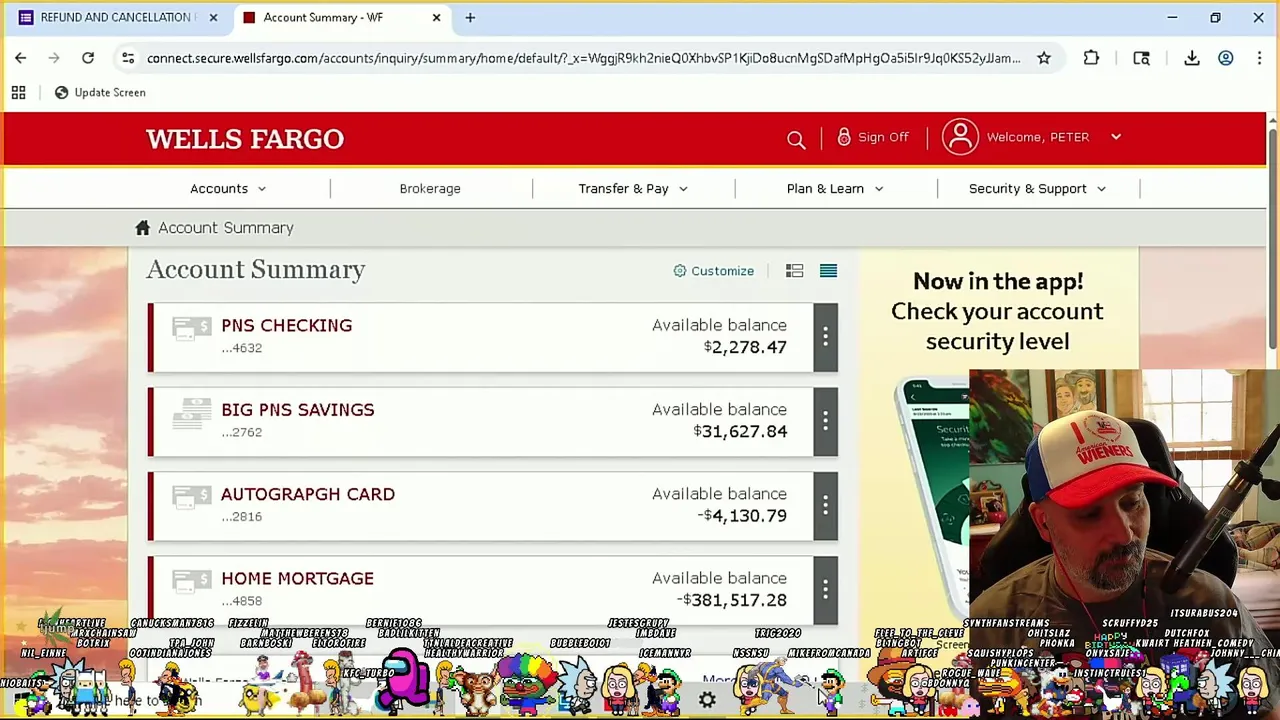Screen dimensions: 1280x720
Task: Open the AUTOGRAPGH CARD account
Action: click(x=307, y=494)
